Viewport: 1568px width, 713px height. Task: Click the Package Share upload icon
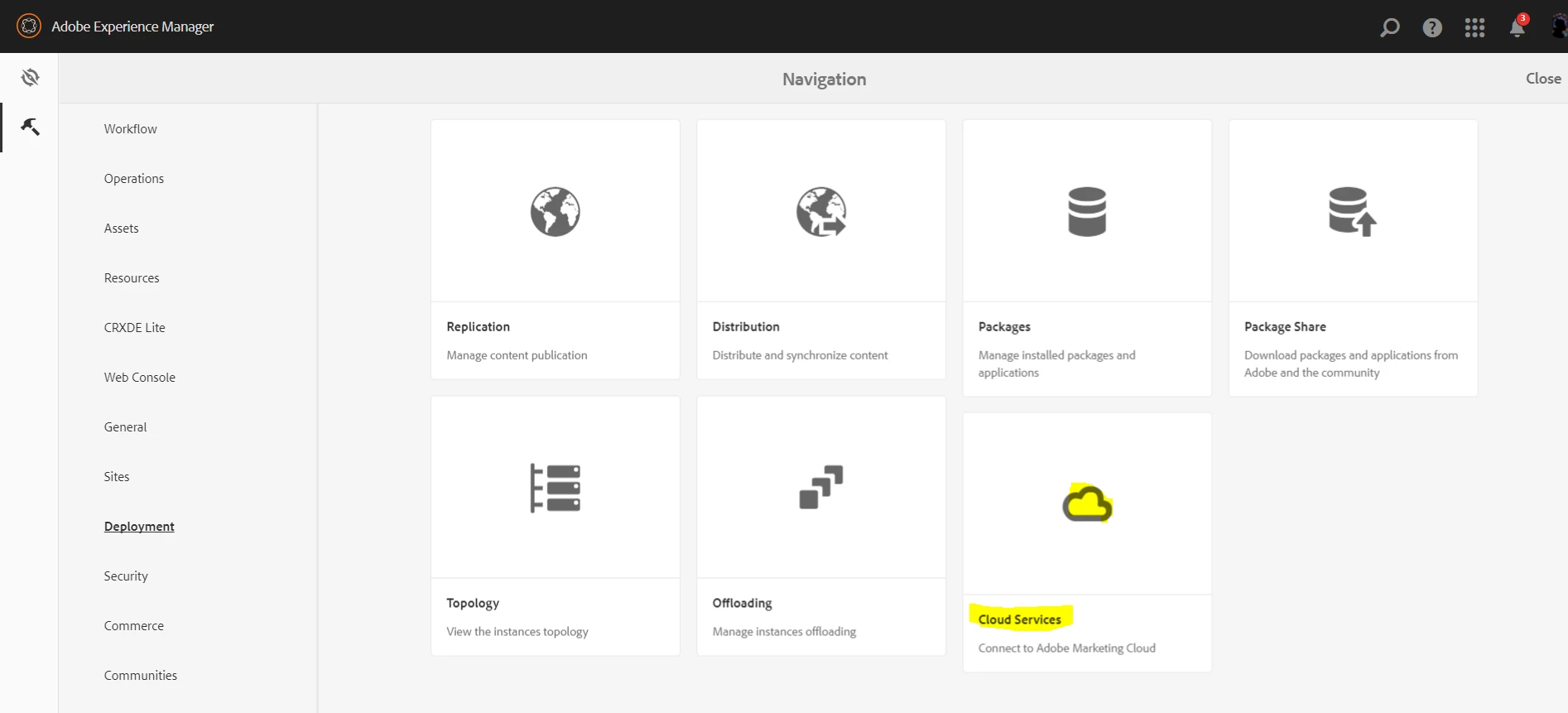click(x=1353, y=212)
